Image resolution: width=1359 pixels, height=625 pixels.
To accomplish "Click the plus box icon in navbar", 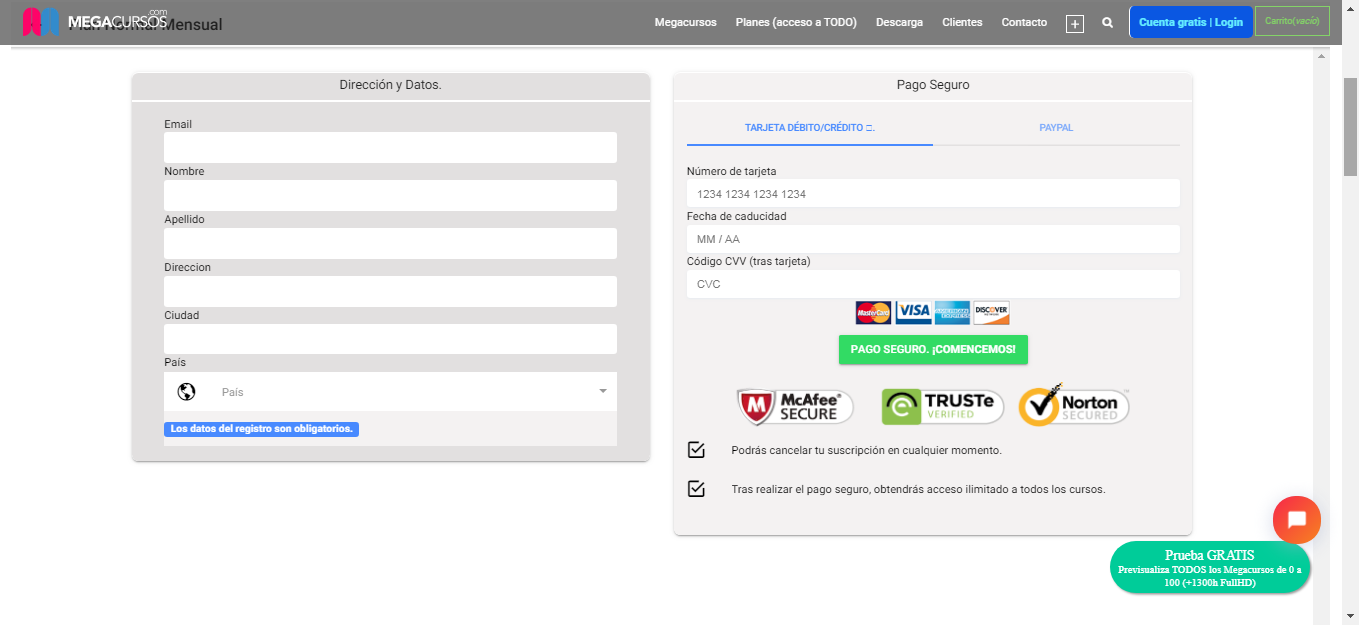I will [1075, 23].
